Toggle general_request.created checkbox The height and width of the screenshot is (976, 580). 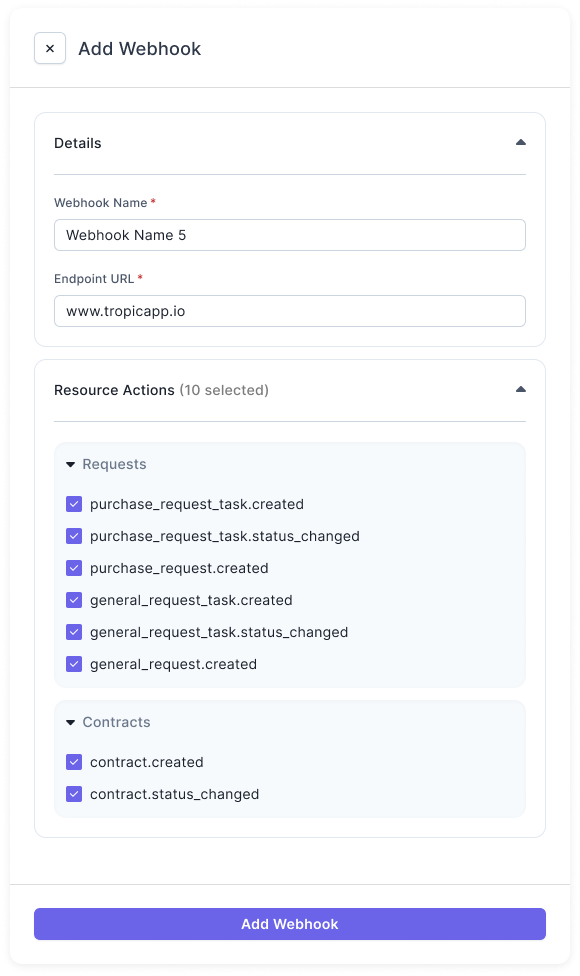[74, 664]
